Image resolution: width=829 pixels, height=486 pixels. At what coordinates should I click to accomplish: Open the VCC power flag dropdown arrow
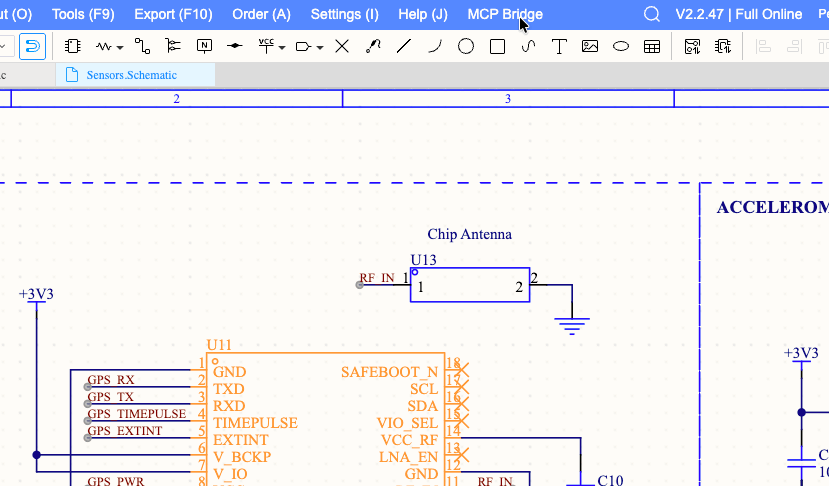point(282,48)
